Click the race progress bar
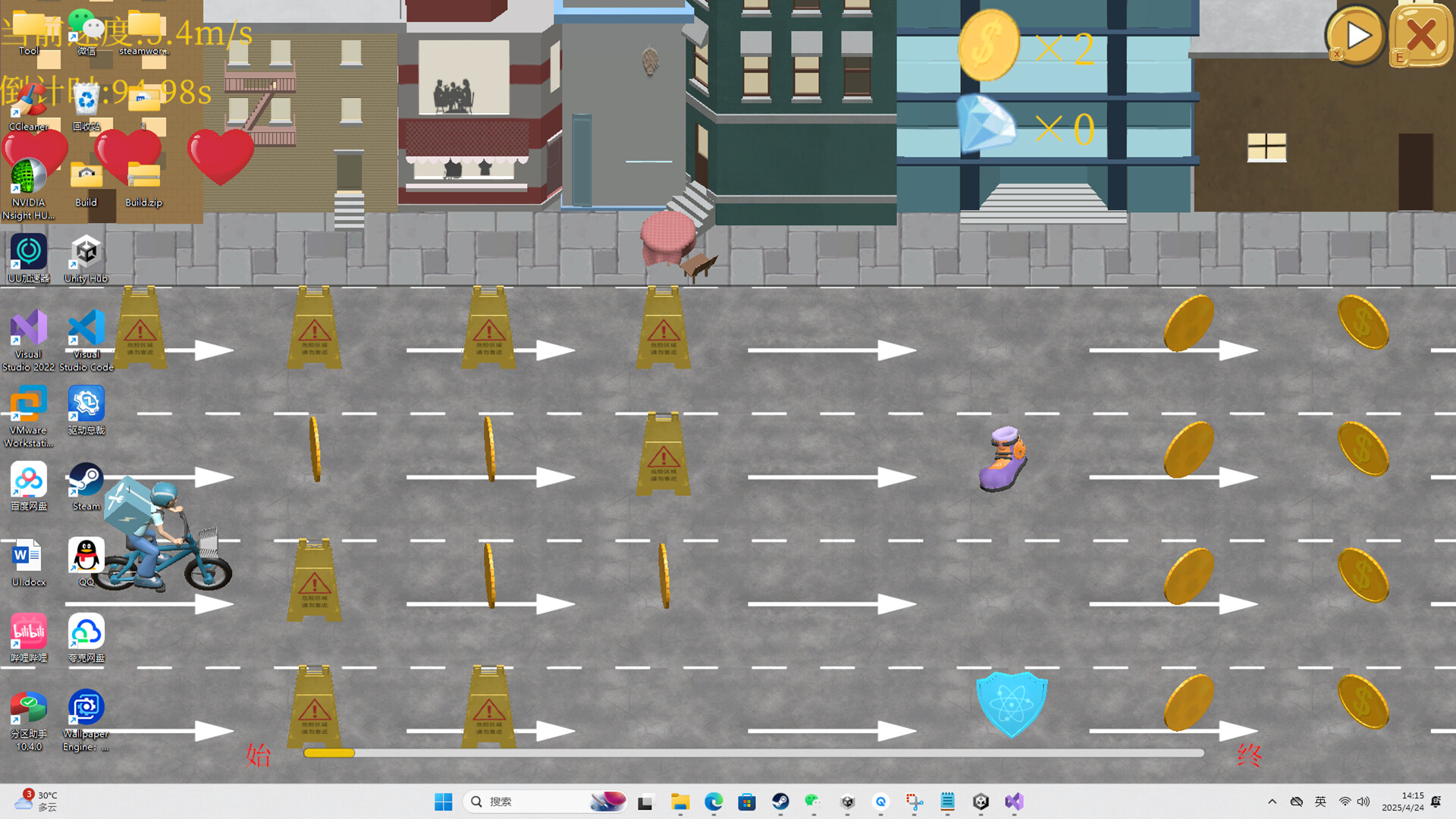 755,753
